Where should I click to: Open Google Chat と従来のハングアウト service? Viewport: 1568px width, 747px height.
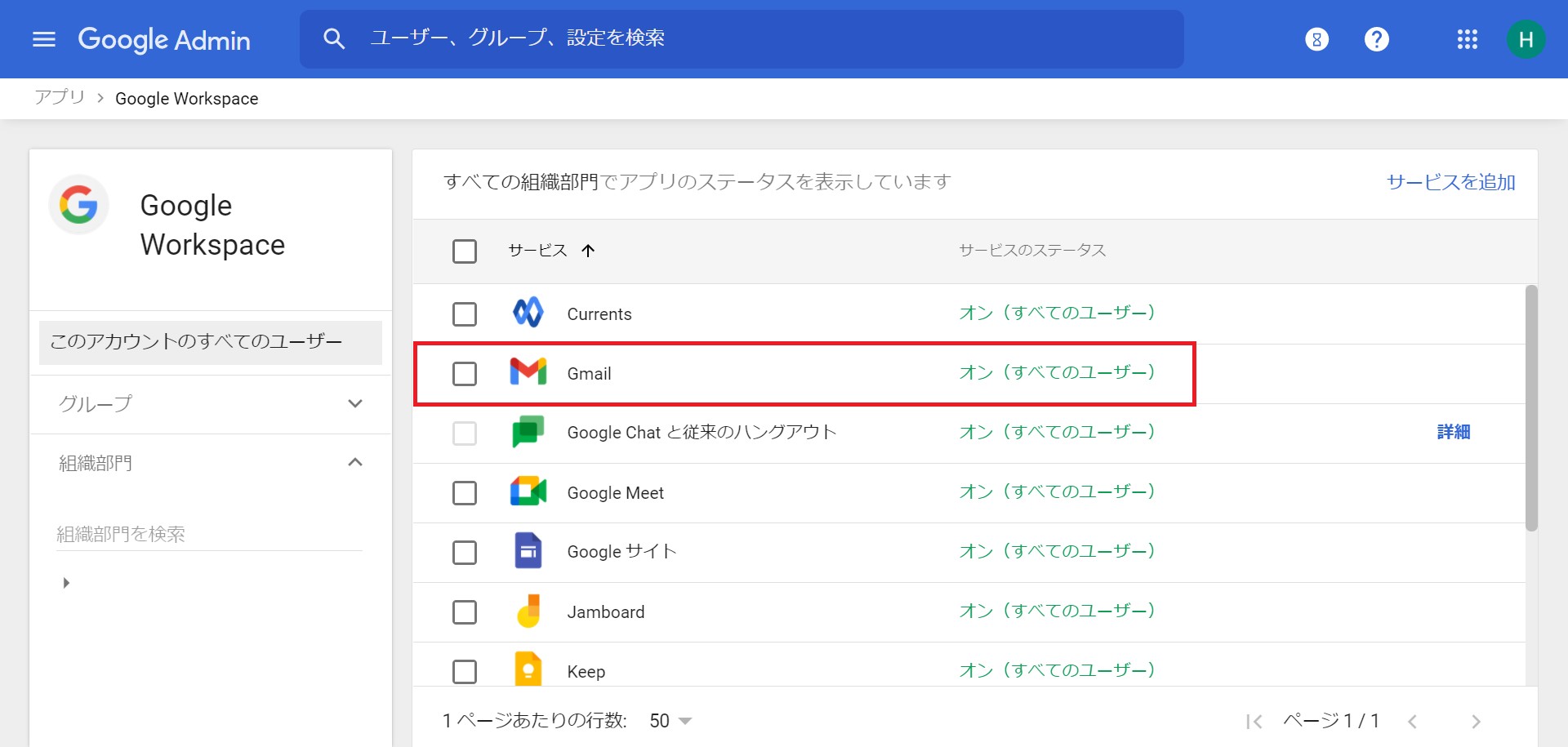pos(702,433)
